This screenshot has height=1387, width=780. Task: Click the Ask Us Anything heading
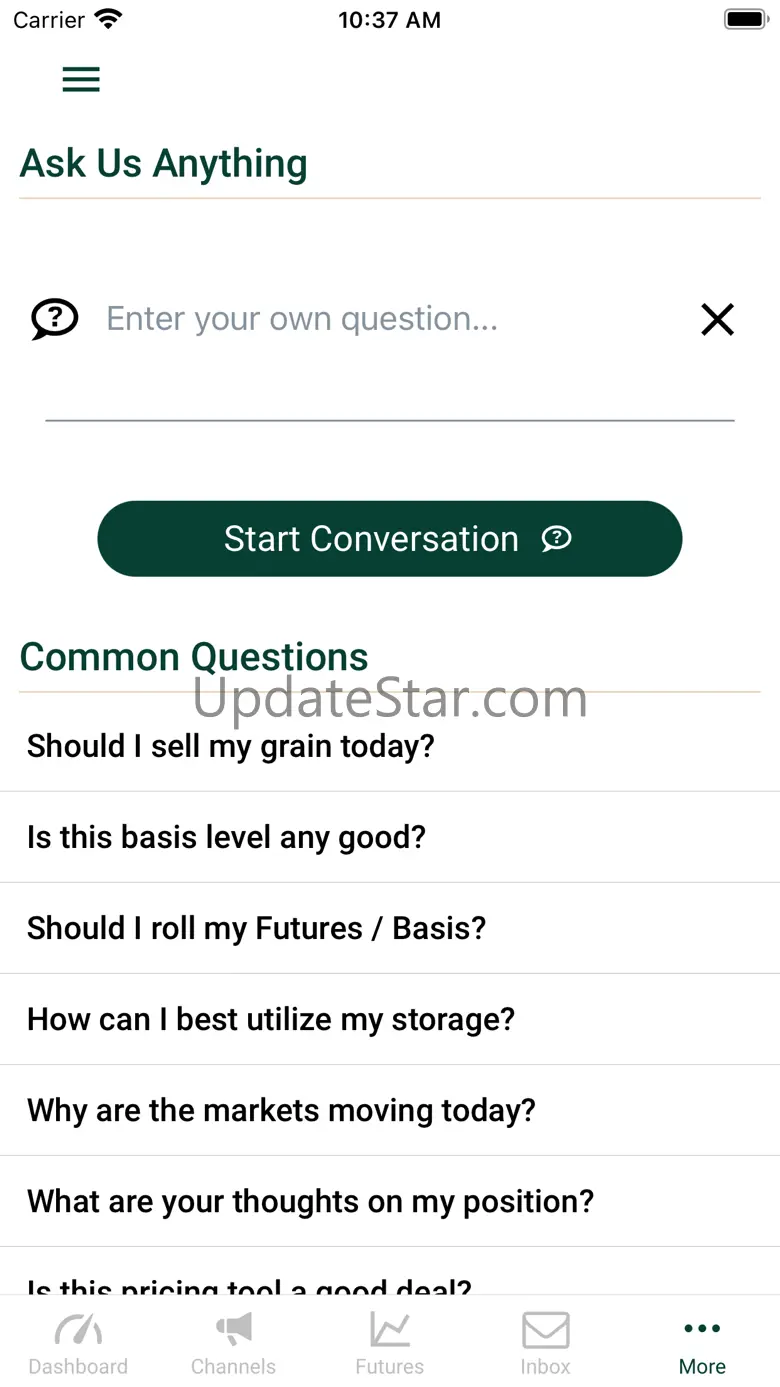point(164,164)
